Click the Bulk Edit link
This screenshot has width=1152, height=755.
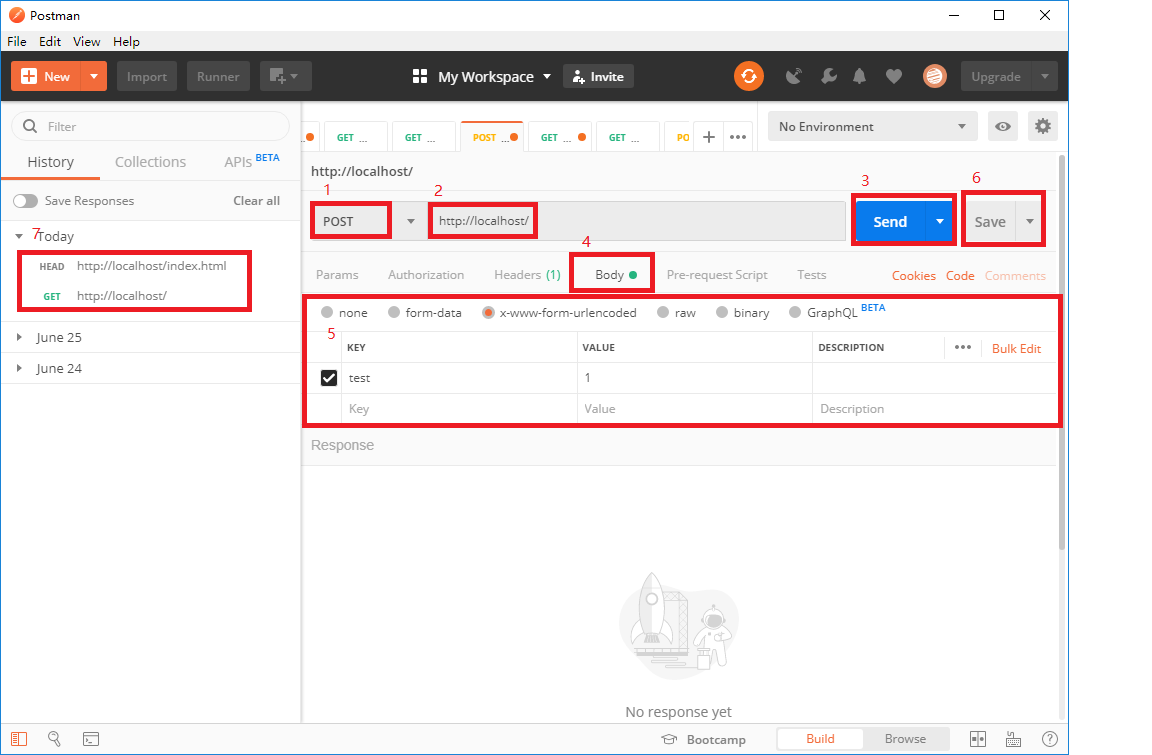click(1017, 349)
